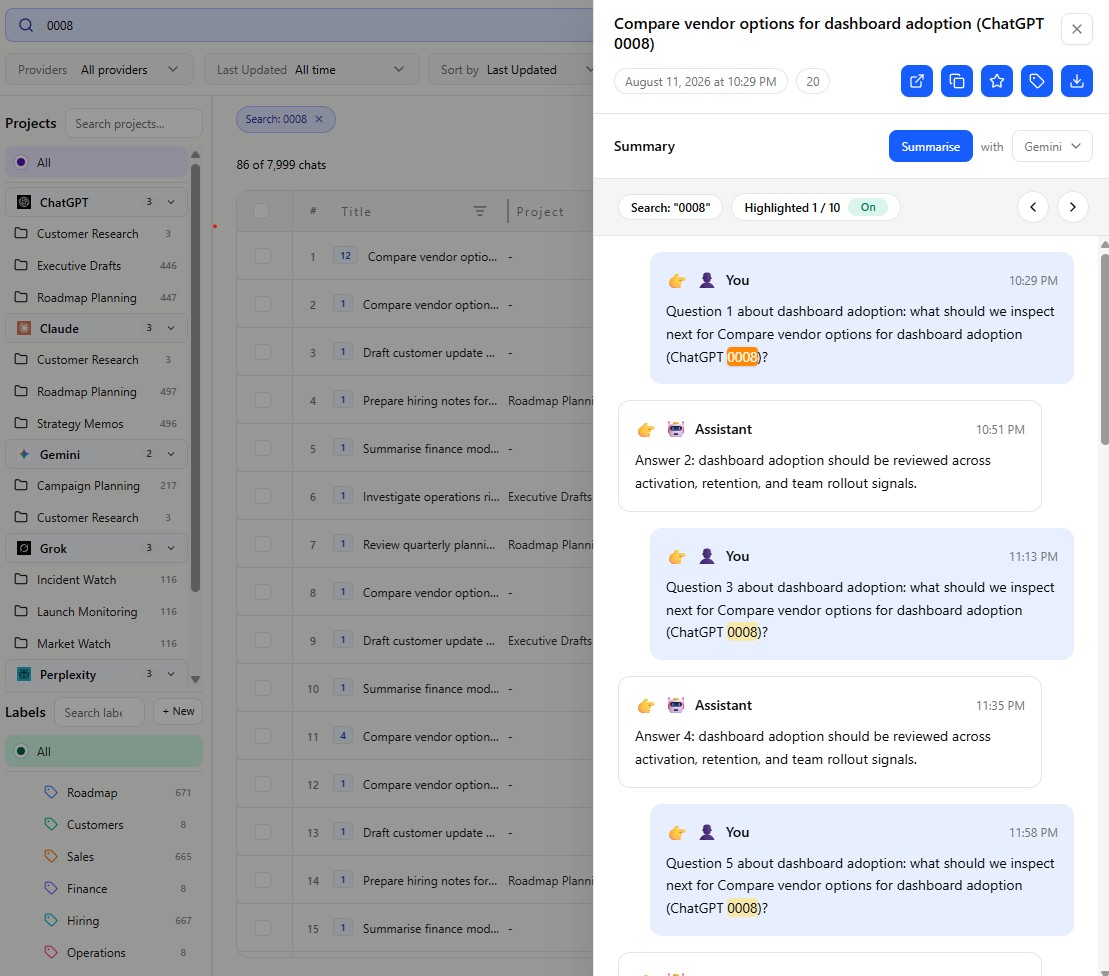Open the Providers dropdown
1109x976 pixels.
99,69
